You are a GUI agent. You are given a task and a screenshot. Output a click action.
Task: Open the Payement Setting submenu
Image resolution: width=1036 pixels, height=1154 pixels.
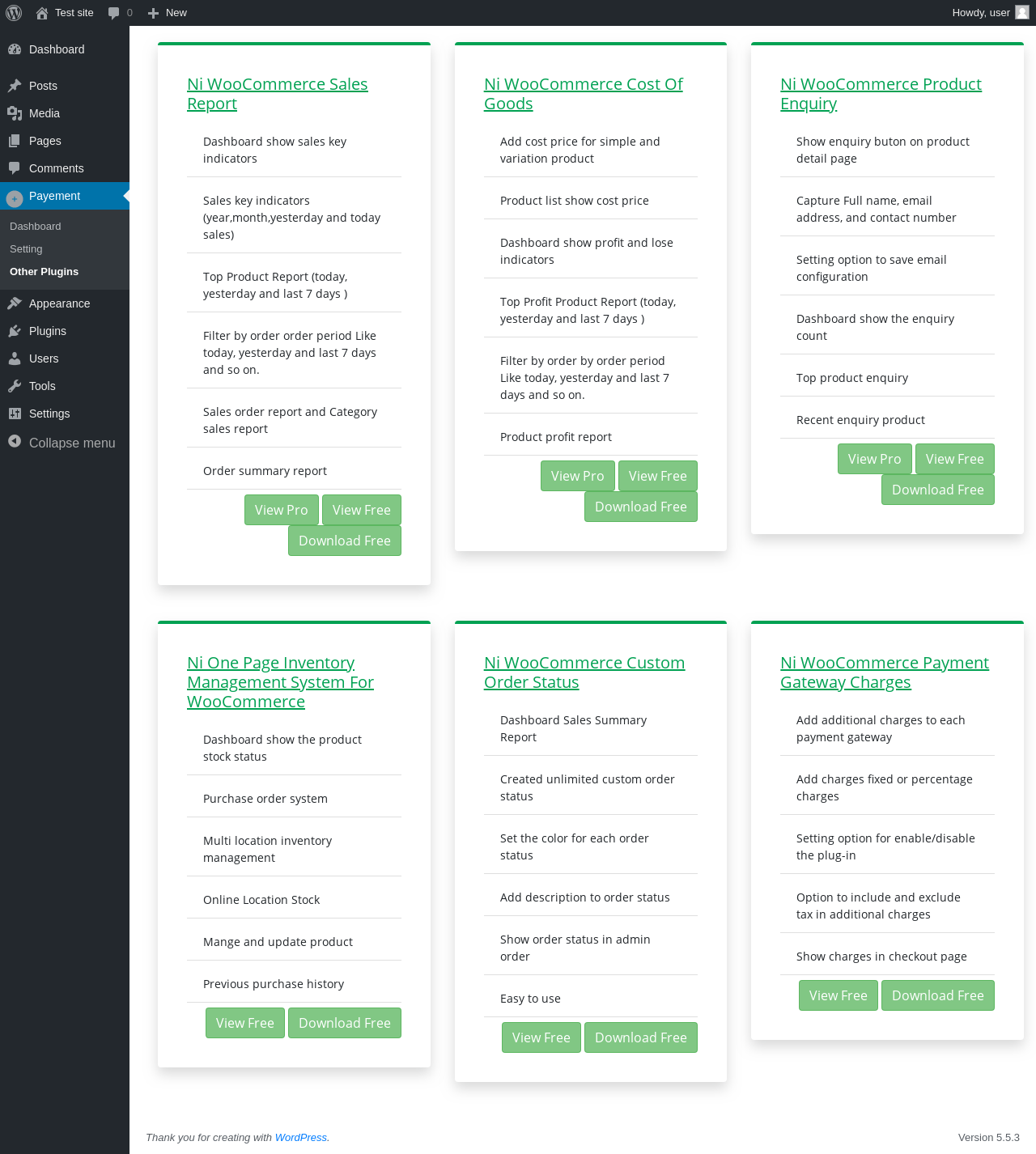[26, 249]
